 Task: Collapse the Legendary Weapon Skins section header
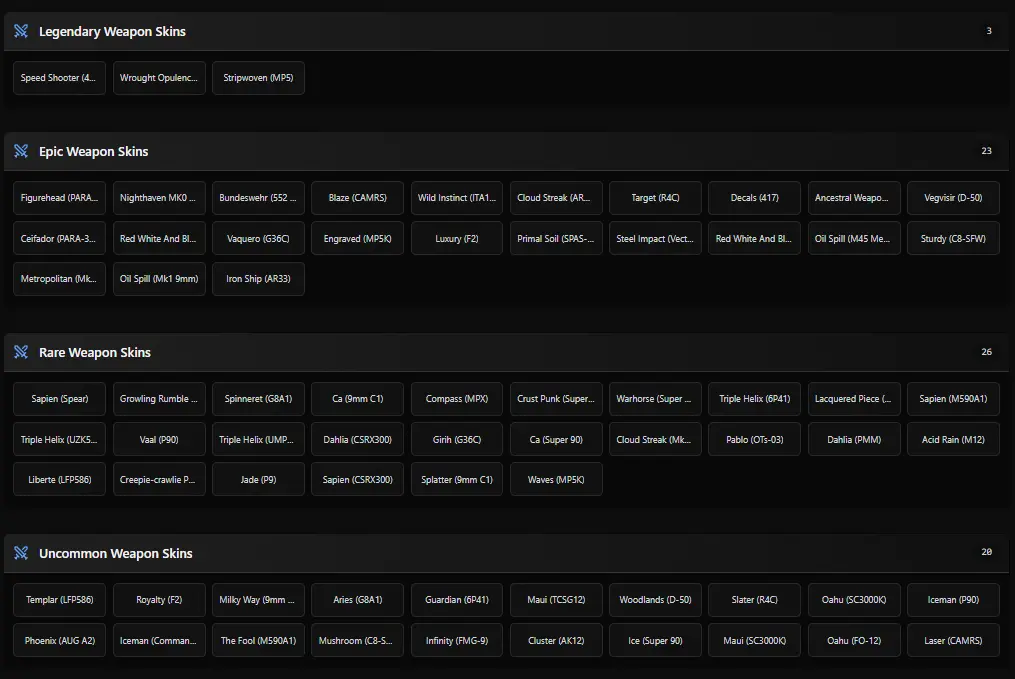[x=500, y=31]
